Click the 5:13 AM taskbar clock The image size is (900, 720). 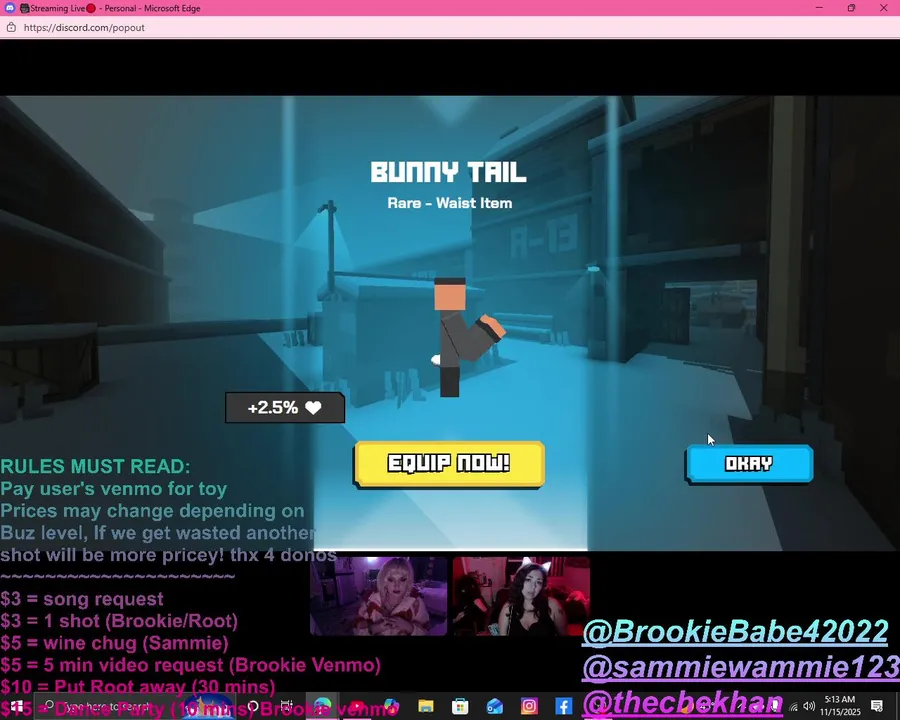[x=840, y=706]
